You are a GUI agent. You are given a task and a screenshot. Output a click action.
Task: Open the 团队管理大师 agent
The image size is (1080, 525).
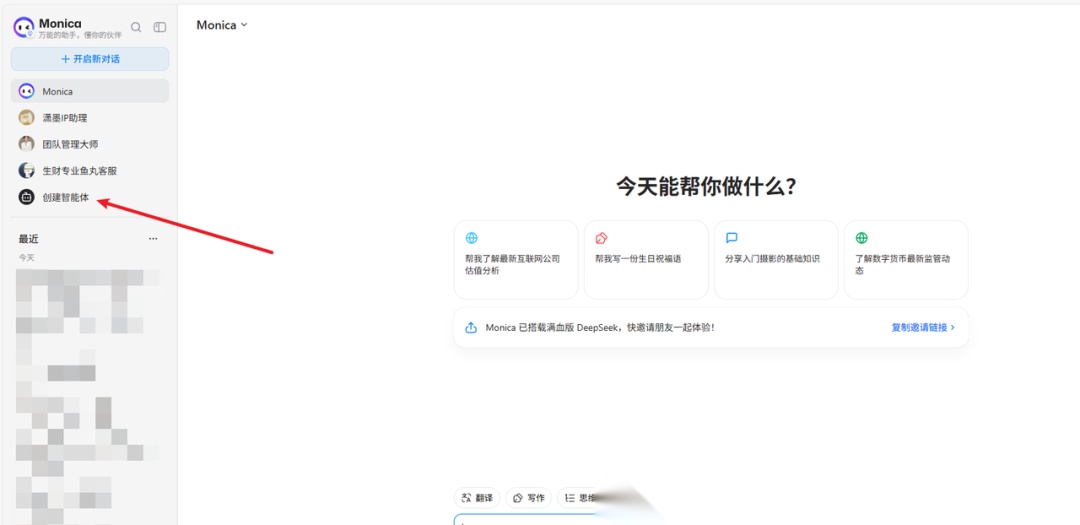point(90,144)
